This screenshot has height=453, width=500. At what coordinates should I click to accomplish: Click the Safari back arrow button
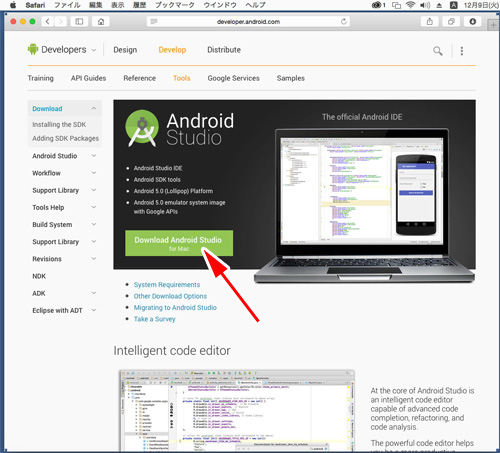(48, 22)
